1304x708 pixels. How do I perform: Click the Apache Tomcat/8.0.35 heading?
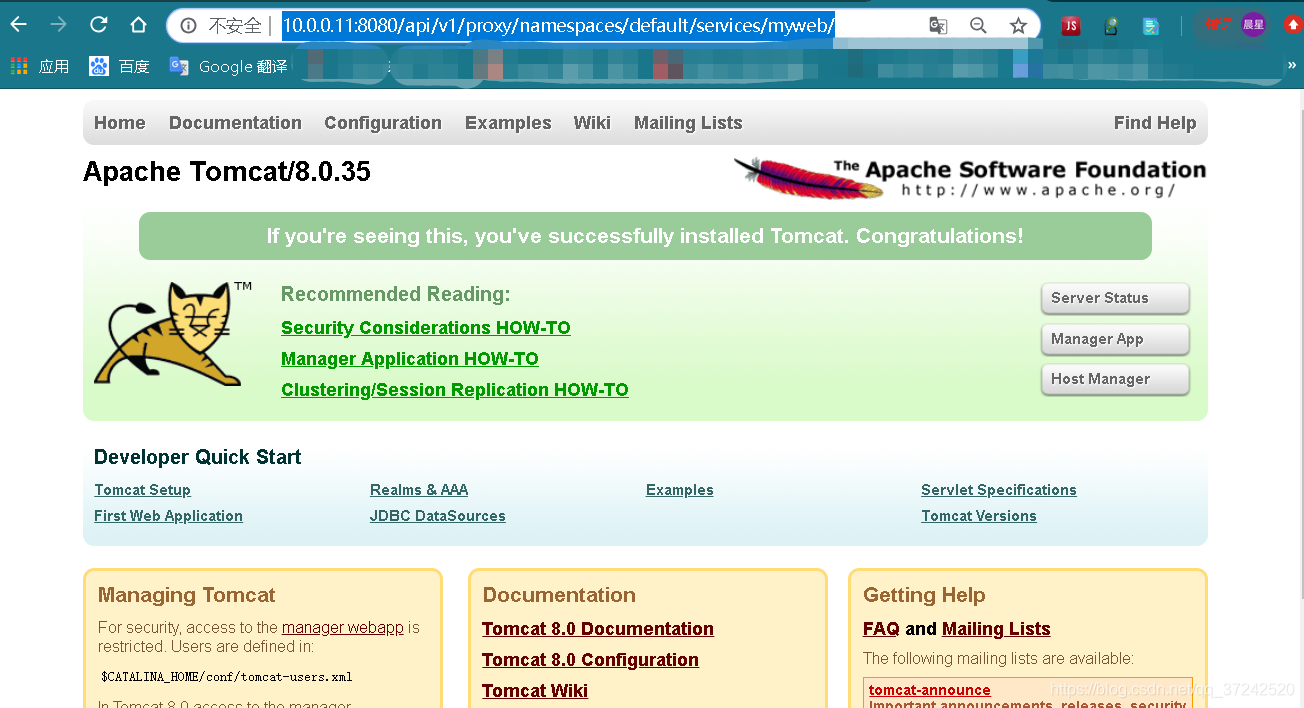(x=227, y=172)
